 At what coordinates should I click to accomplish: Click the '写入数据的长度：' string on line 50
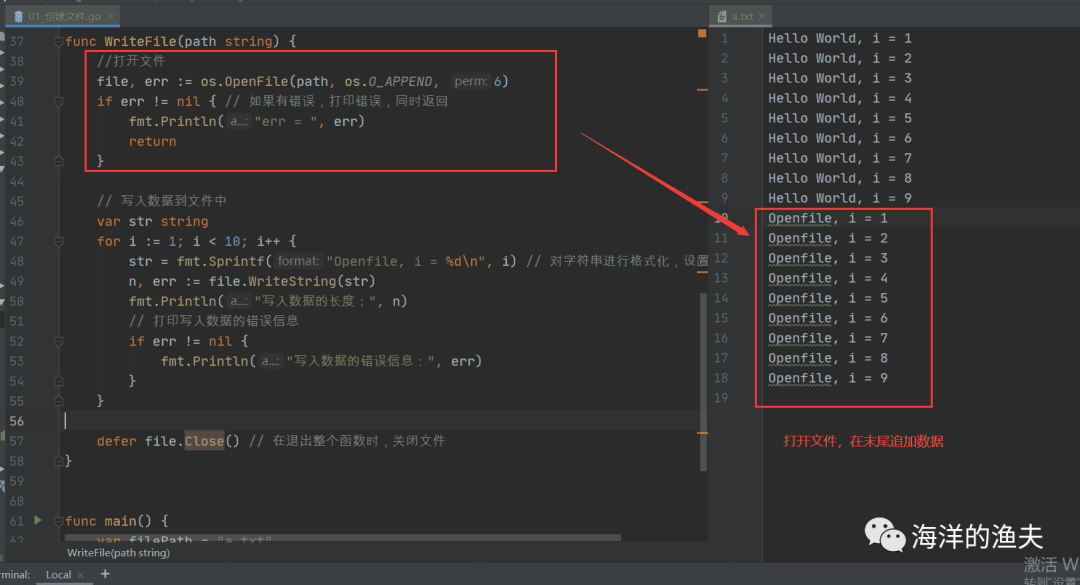tap(314, 301)
